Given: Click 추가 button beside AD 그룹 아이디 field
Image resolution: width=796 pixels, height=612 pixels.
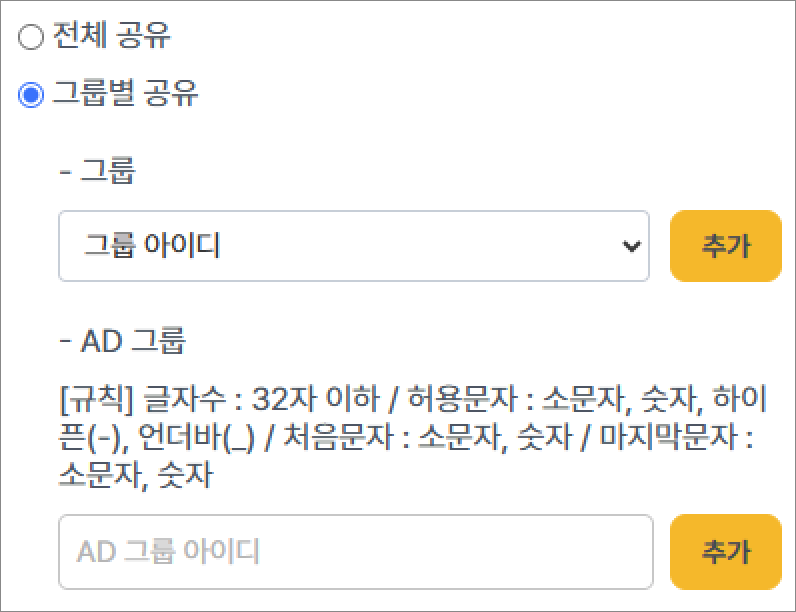Looking at the screenshot, I should tap(725, 551).
